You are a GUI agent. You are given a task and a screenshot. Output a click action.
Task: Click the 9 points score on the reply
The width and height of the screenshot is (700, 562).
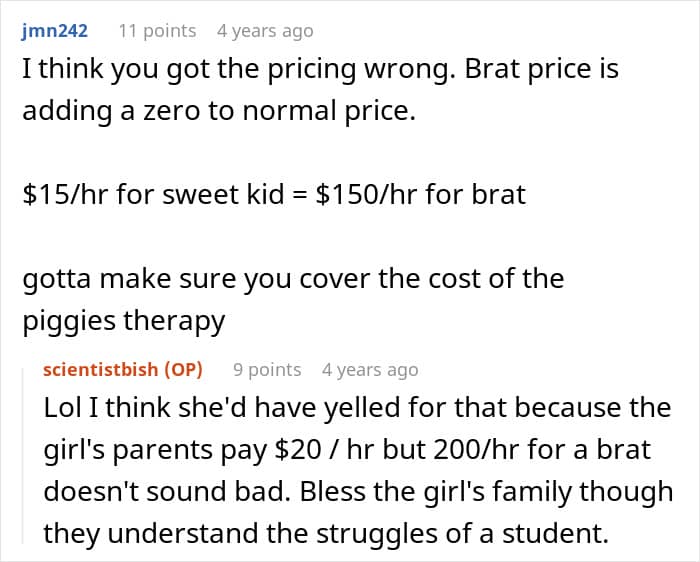coord(267,370)
